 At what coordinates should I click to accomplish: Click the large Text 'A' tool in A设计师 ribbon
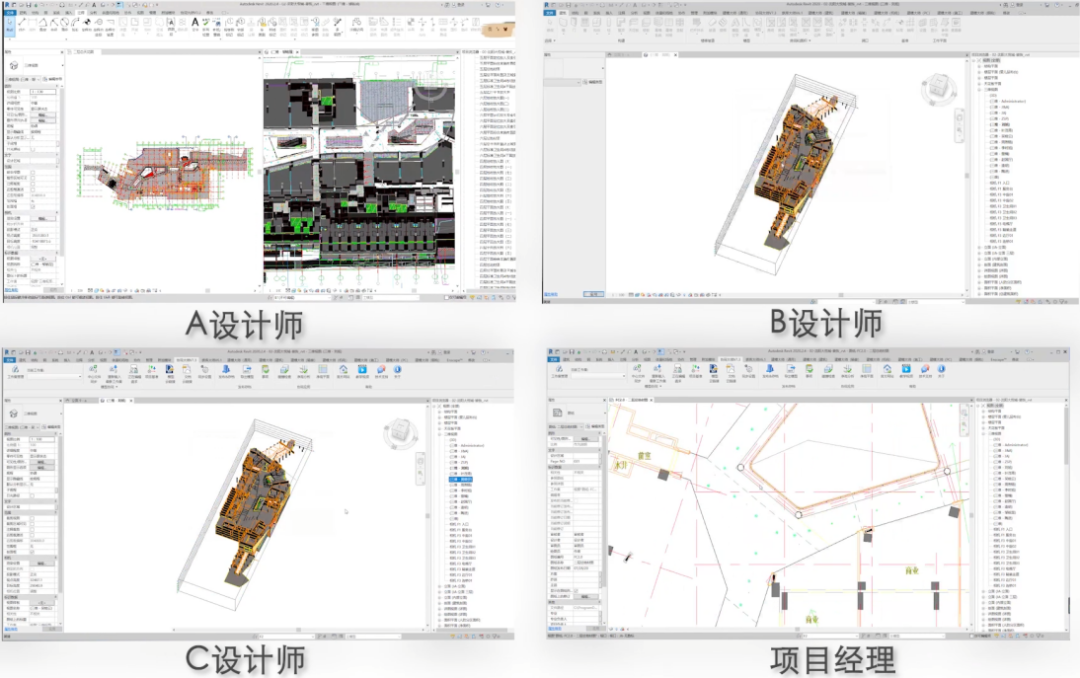tap(195, 24)
